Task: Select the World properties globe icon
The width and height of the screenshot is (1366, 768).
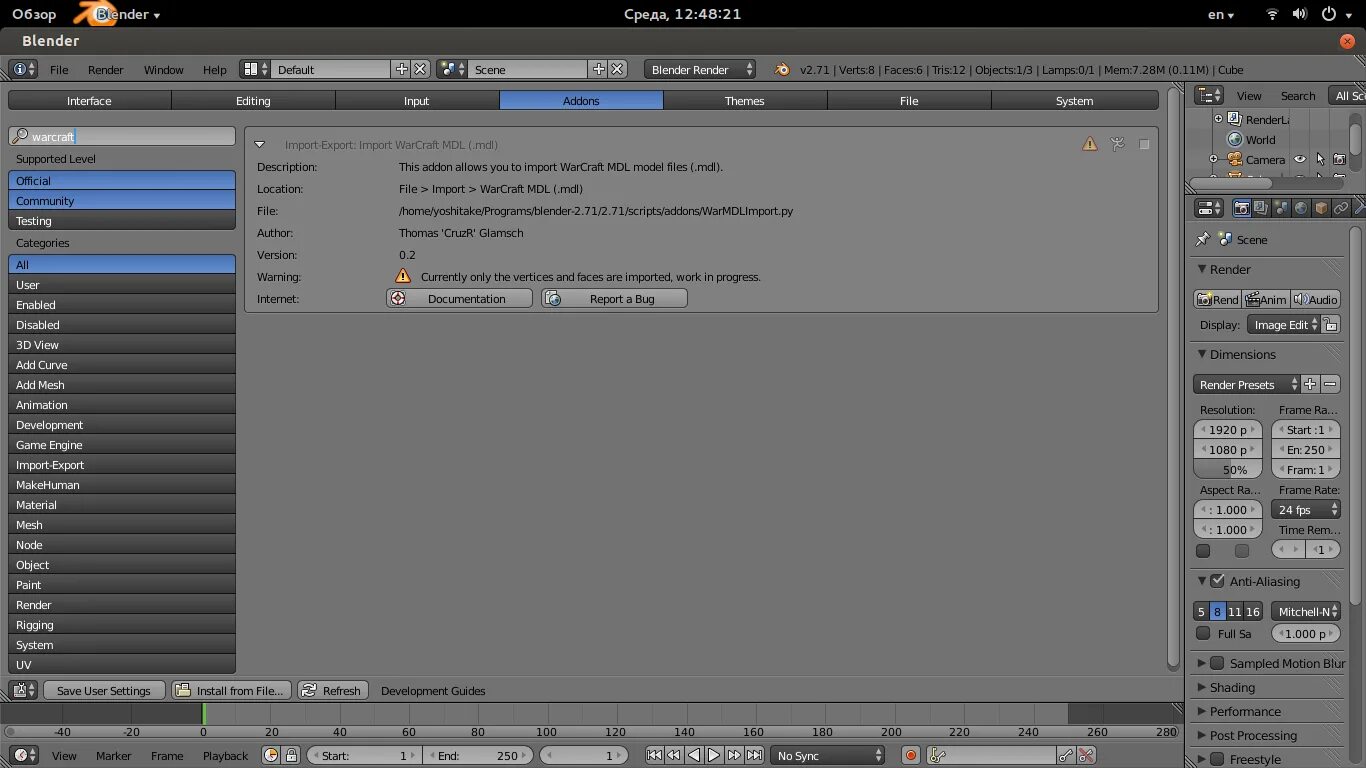Action: 1301,208
